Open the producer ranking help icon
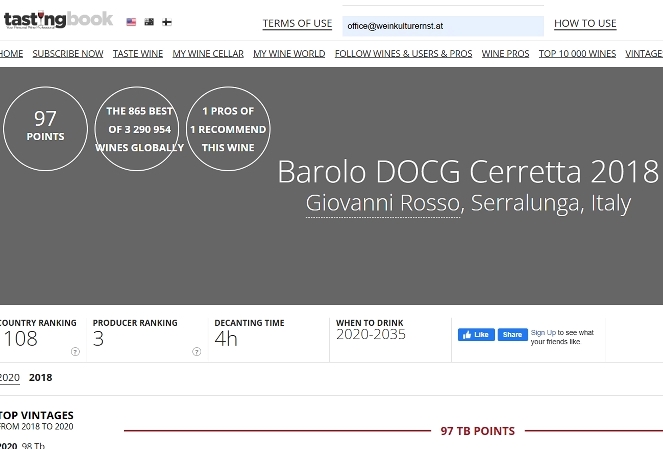This screenshot has height=449, width=663. [x=196, y=351]
